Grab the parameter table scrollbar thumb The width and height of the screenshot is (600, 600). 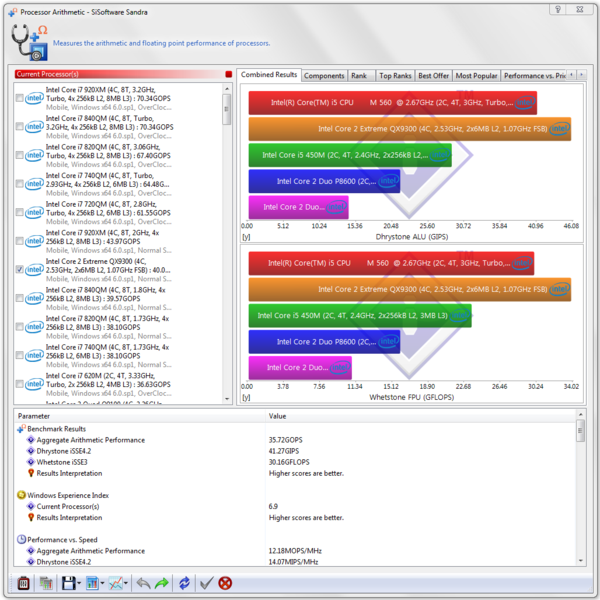coord(580,430)
